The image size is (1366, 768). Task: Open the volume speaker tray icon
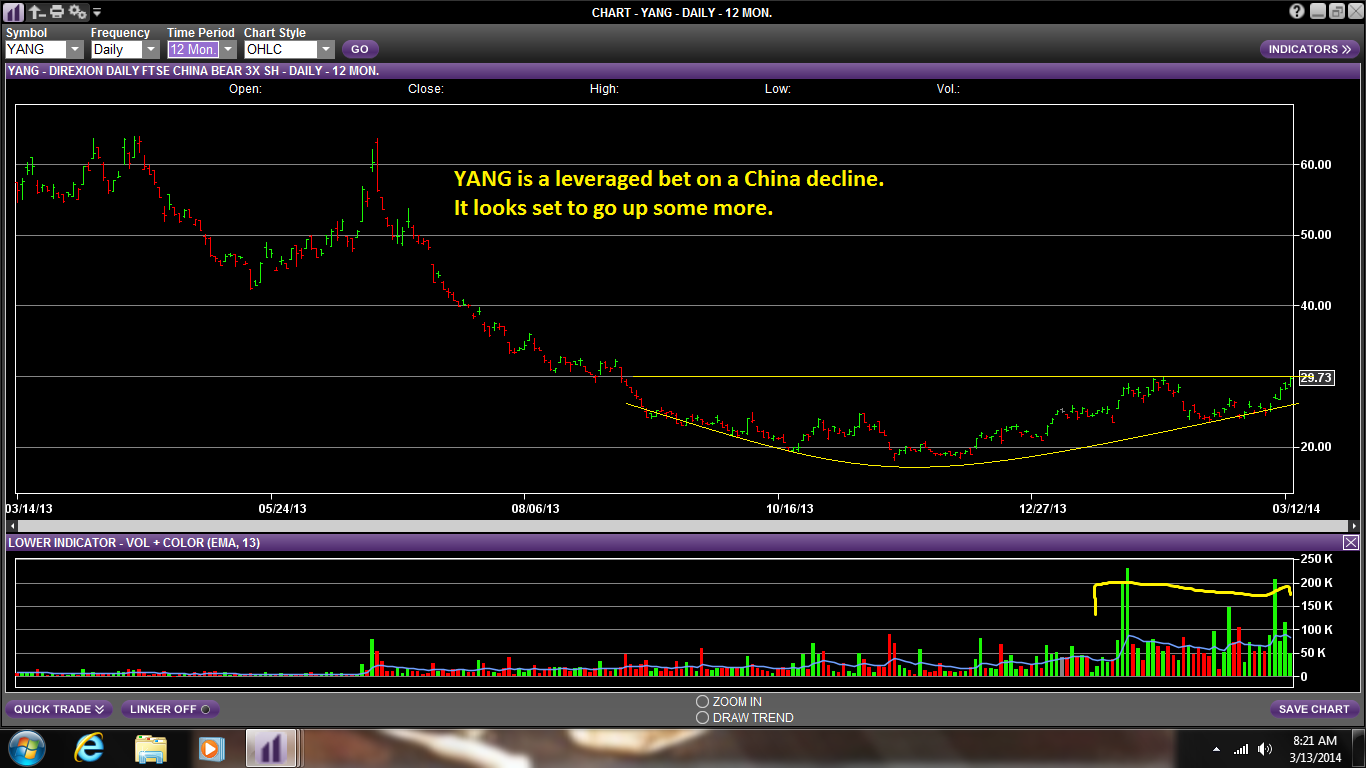(x=1266, y=749)
